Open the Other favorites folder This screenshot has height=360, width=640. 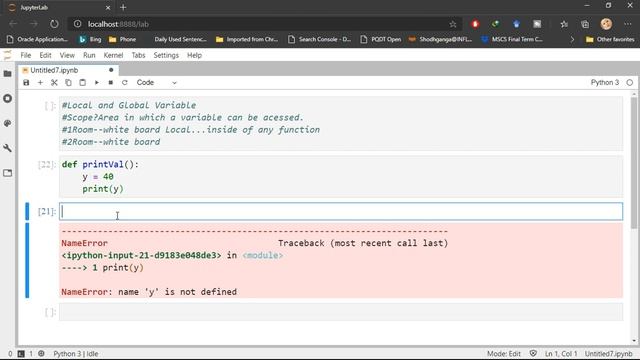tap(610, 39)
